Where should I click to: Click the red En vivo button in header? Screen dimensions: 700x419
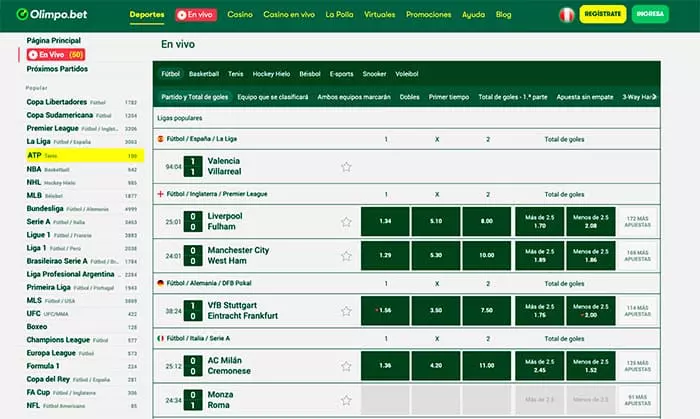[x=195, y=15]
